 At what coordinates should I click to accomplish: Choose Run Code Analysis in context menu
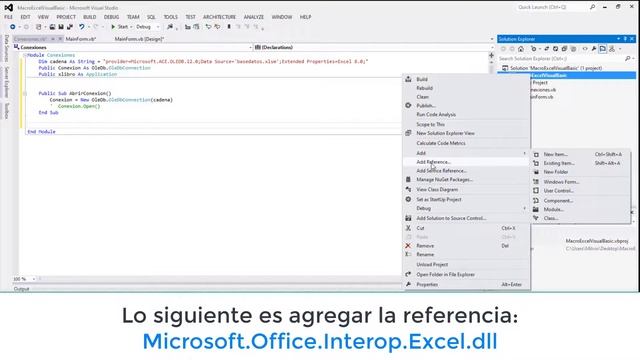pyautogui.click(x=467, y=115)
